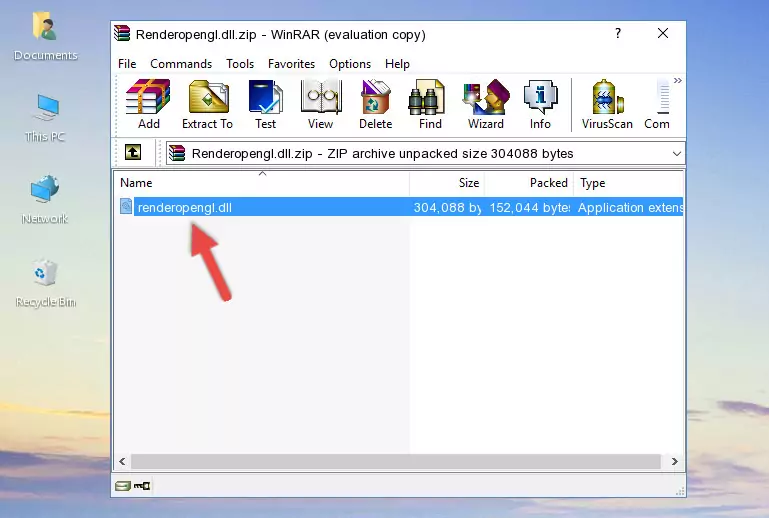The height and width of the screenshot is (518, 769).
Task: Sort the list by Type column
Action: pos(629,183)
